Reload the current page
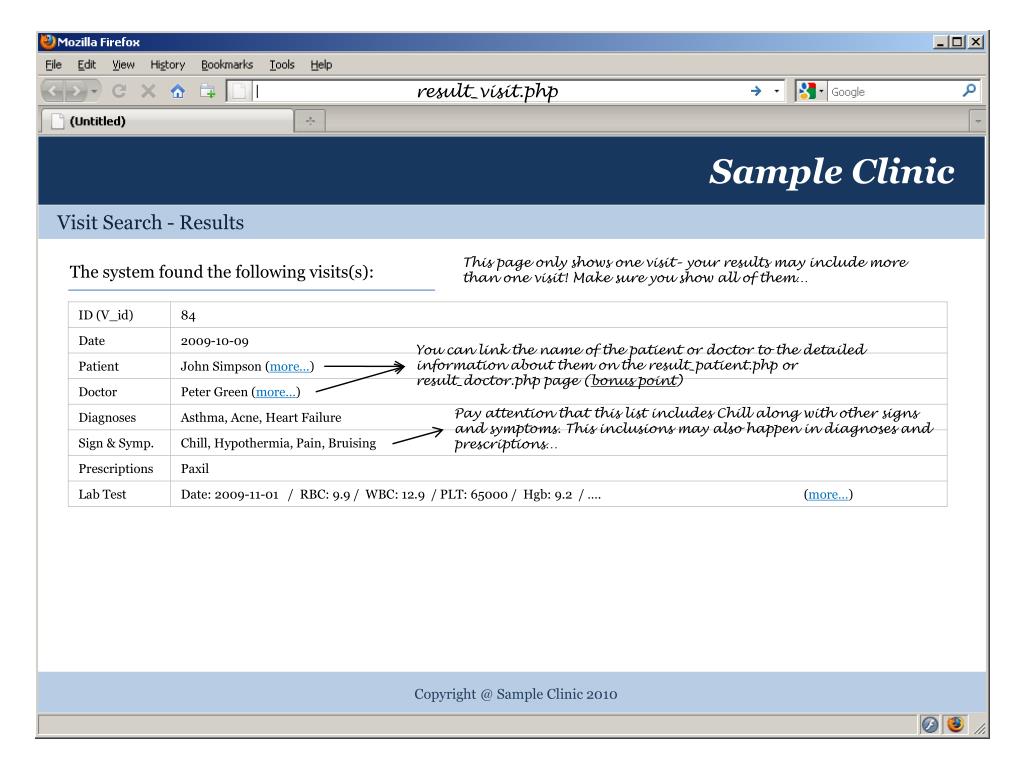1024x768 pixels. click(x=119, y=91)
